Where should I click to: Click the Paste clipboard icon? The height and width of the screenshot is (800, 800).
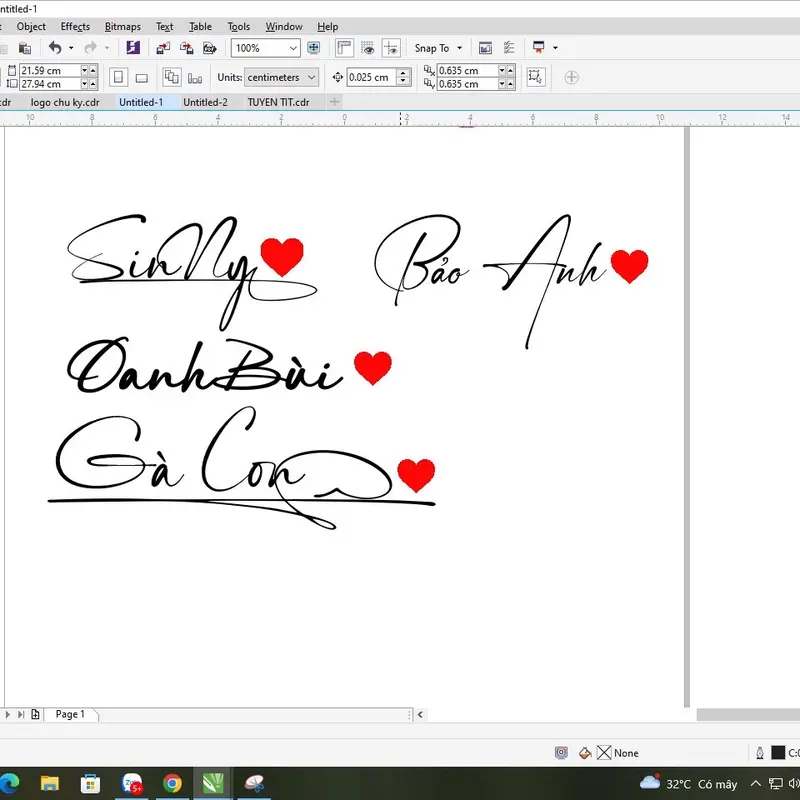(x=24, y=48)
